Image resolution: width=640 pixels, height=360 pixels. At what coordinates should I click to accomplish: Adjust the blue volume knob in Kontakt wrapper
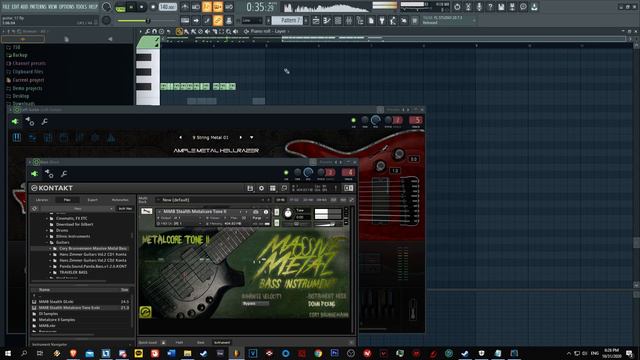point(308,173)
